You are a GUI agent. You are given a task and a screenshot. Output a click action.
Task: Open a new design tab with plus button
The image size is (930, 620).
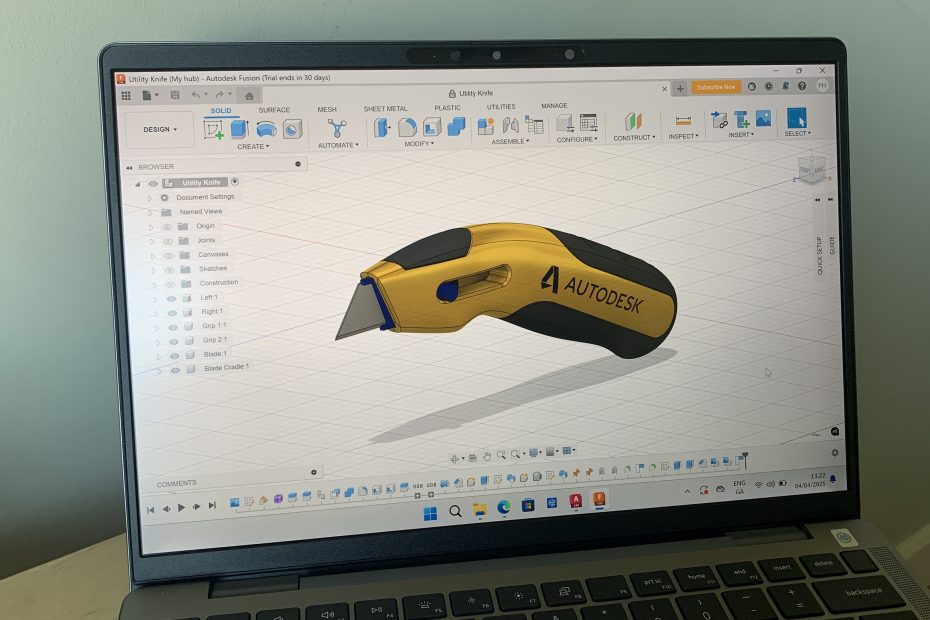pyautogui.click(x=680, y=88)
